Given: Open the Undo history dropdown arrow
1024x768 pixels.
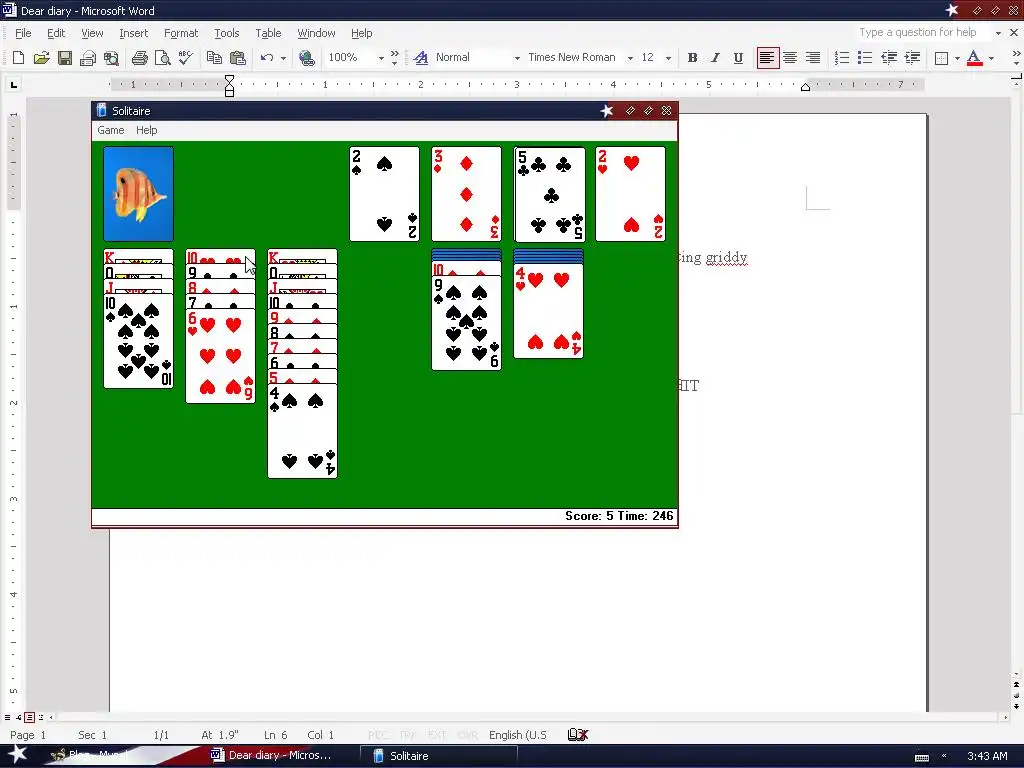Looking at the screenshot, I should (283, 58).
